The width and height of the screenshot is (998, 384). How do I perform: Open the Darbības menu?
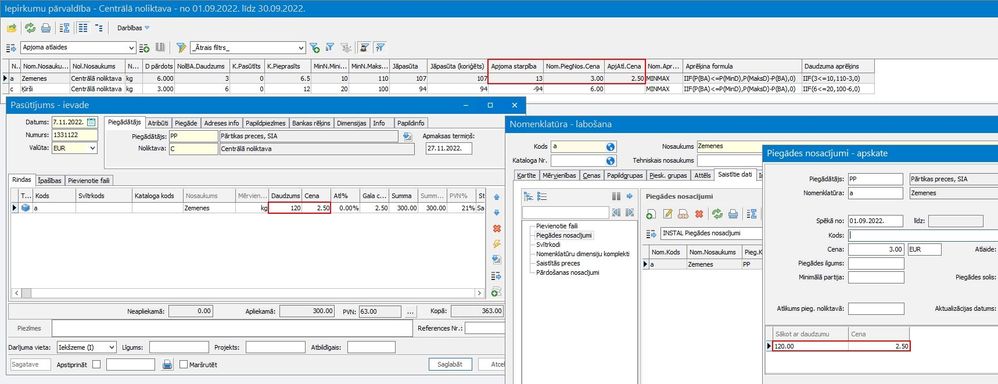132,28
